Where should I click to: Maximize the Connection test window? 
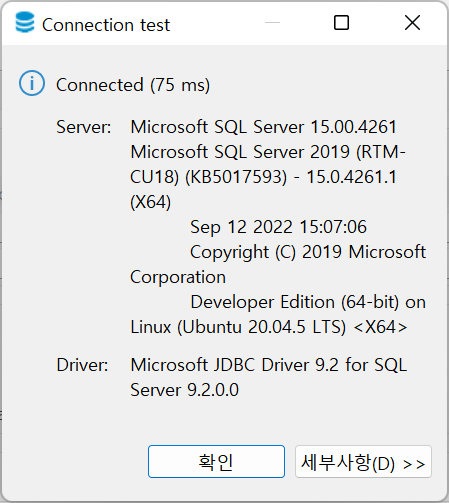[341, 23]
